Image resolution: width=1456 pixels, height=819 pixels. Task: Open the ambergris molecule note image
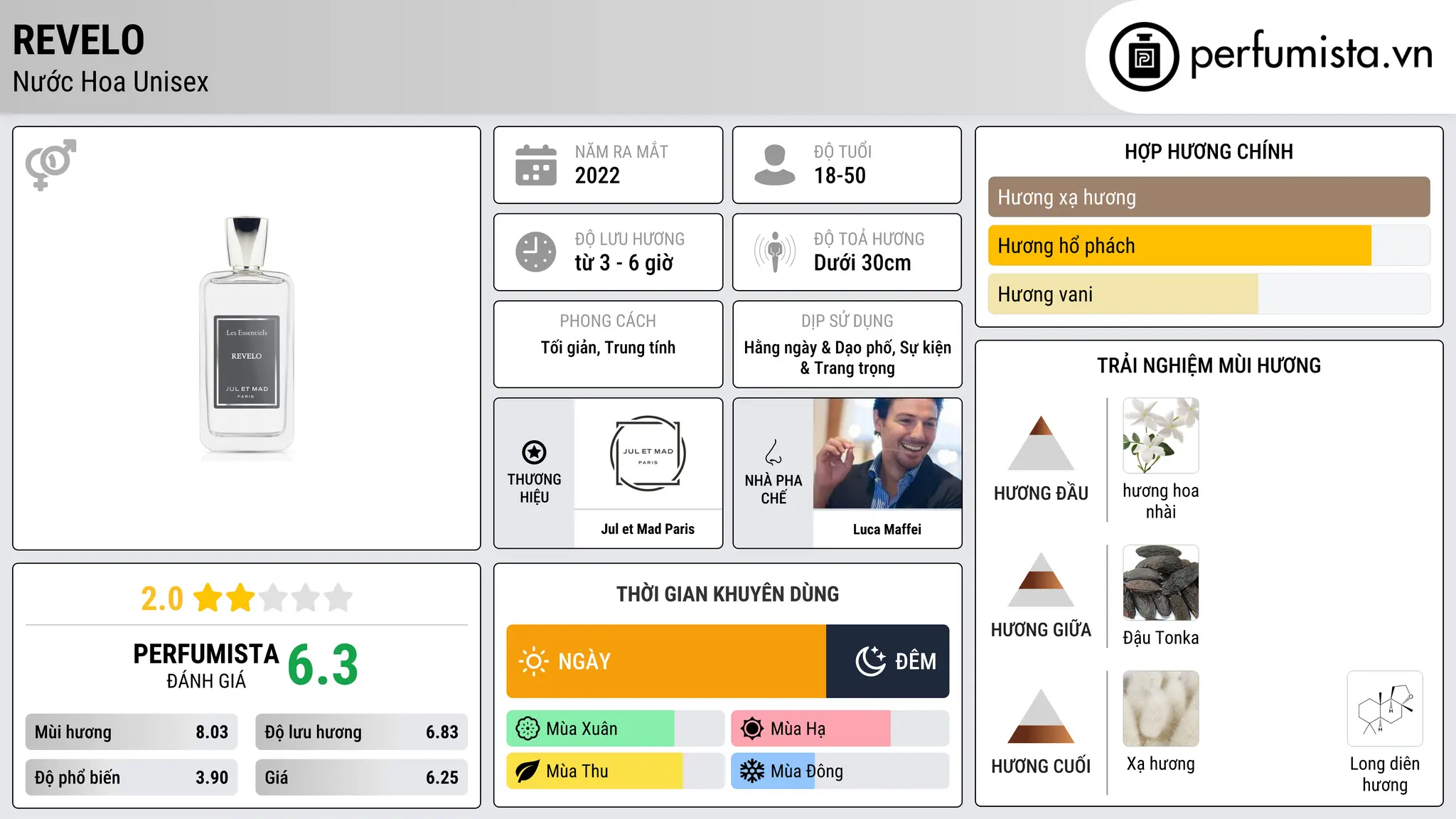[x=1385, y=708]
